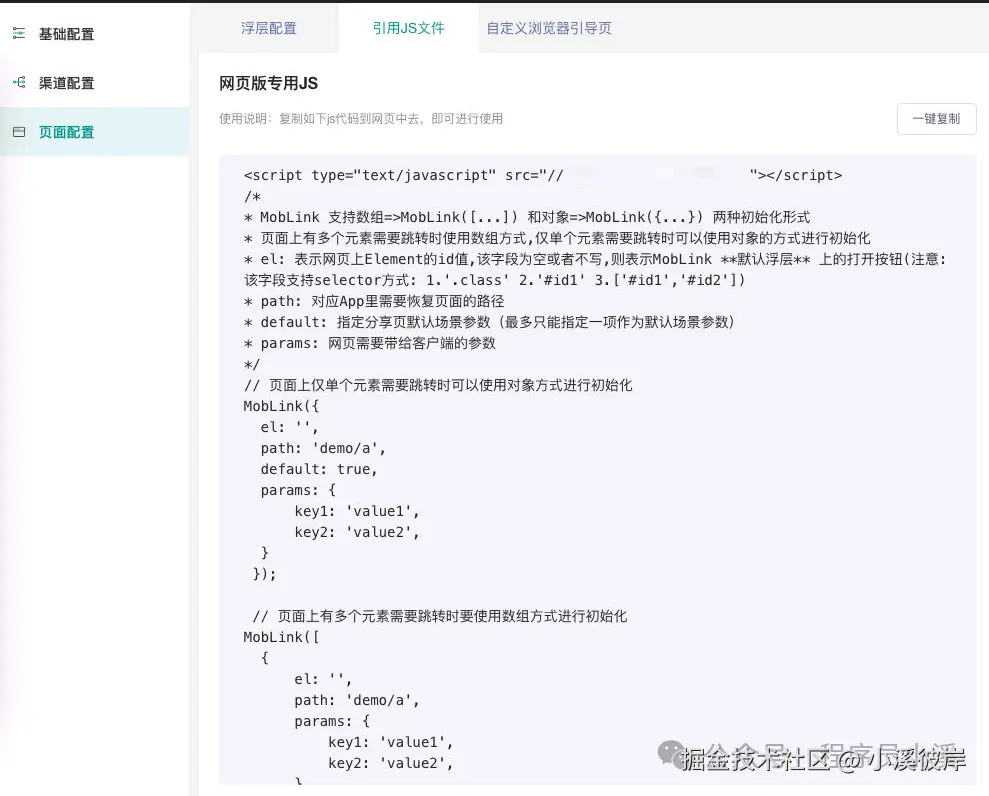Click the 渠道配置 branch icon in sidebar
The width and height of the screenshot is (989, 796).
pyautogui.click(x=18, y=82)
